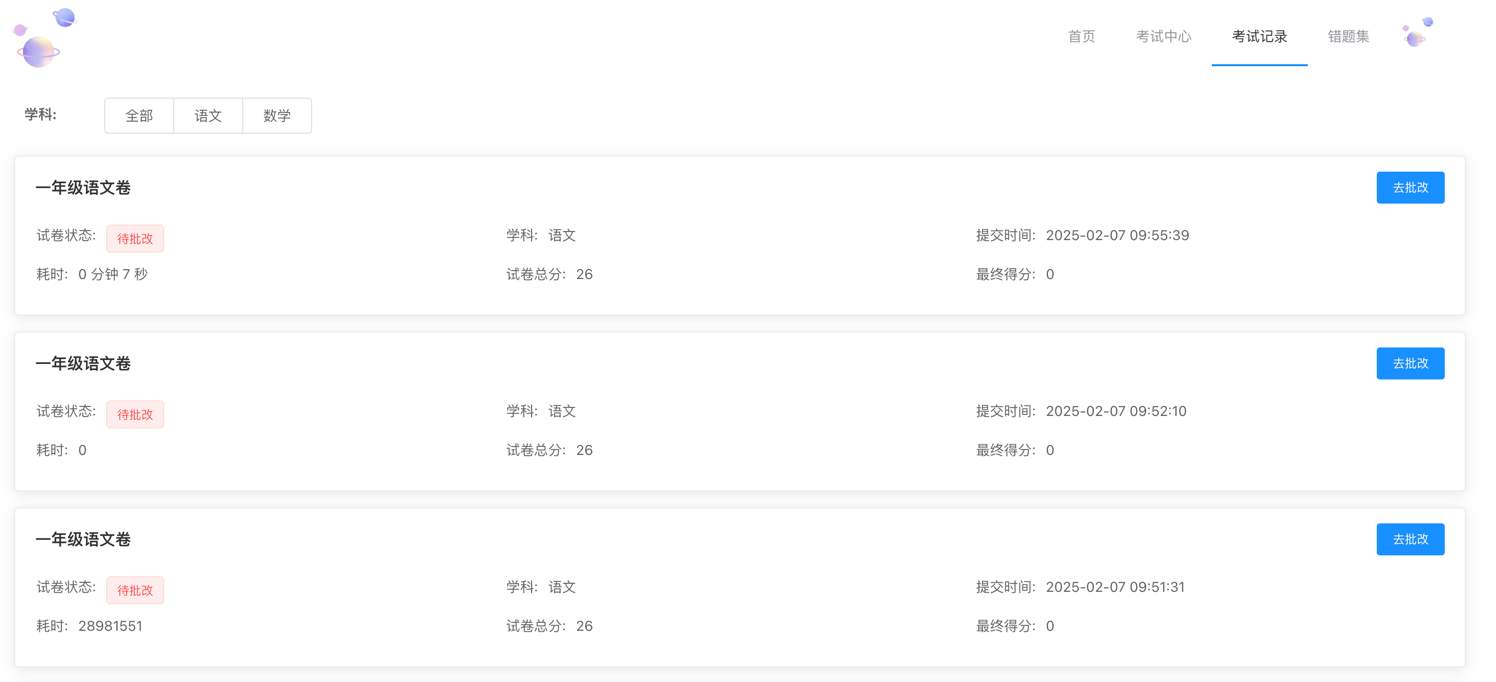
Task: Open the first 一年级语文卷 title
Action: [83, 187]
